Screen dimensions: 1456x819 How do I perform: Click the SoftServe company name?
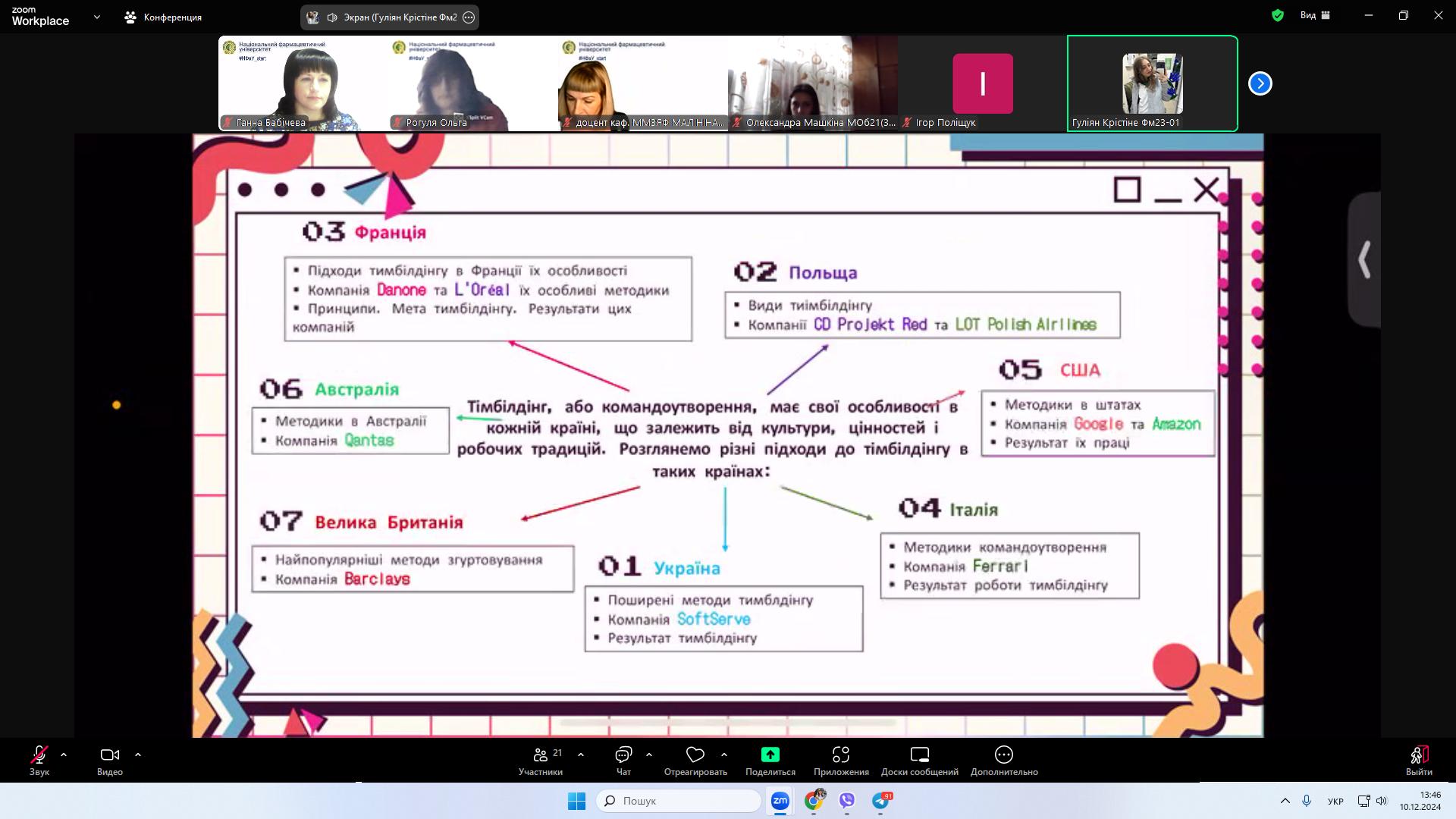714,619
